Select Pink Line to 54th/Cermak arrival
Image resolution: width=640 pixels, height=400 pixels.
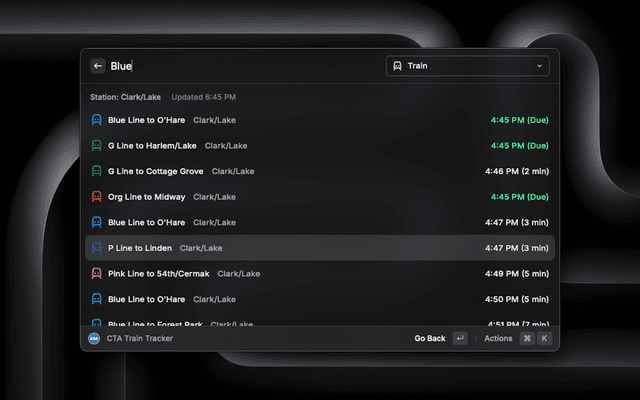(x=320, y=273)
